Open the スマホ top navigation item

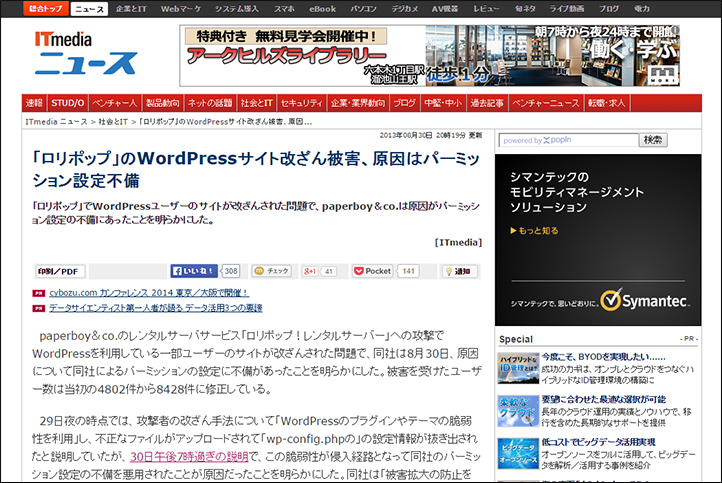284,9
